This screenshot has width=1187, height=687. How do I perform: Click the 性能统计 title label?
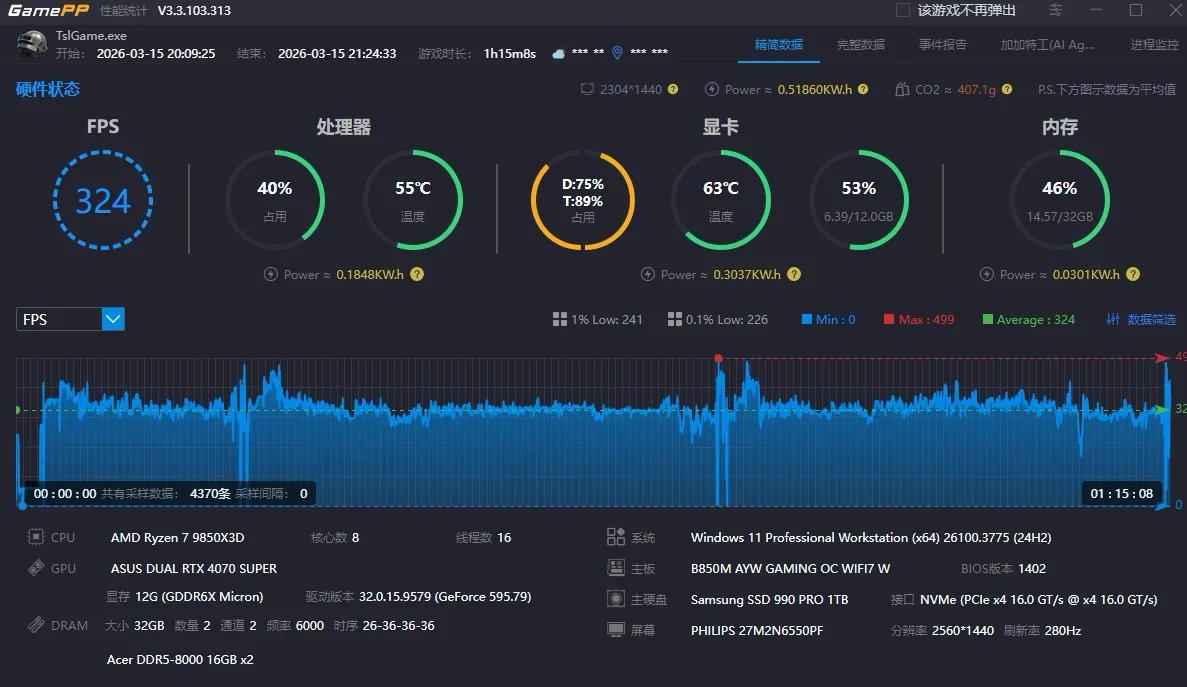123,11
